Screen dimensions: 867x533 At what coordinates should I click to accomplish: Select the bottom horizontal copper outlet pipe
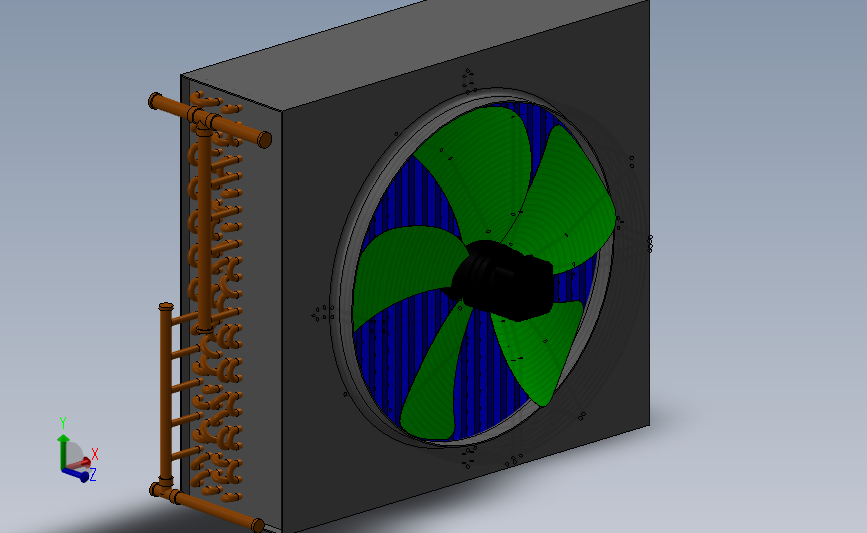(x=207, y=505)
